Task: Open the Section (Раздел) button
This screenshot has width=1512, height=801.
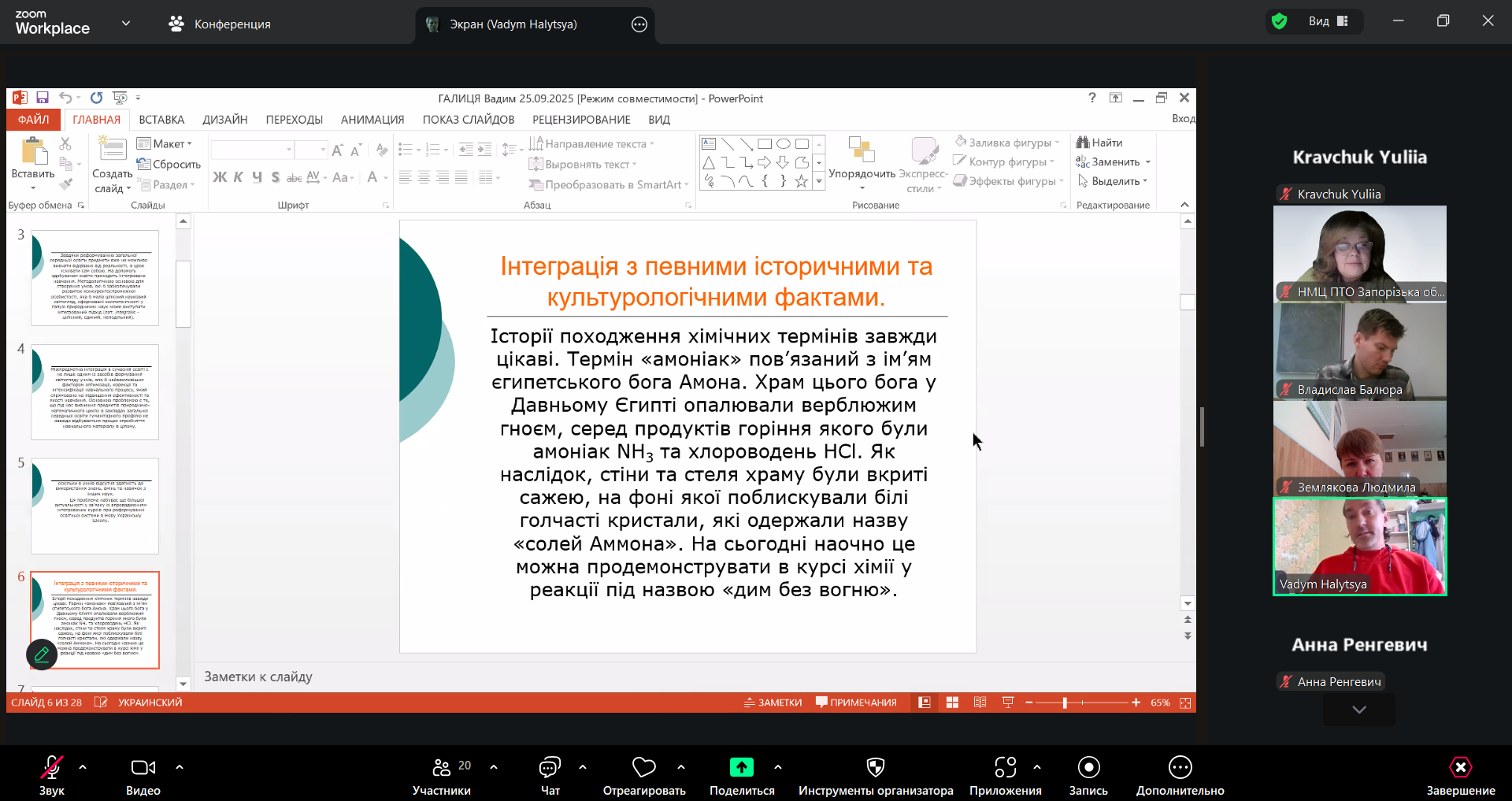Action: 166,184
